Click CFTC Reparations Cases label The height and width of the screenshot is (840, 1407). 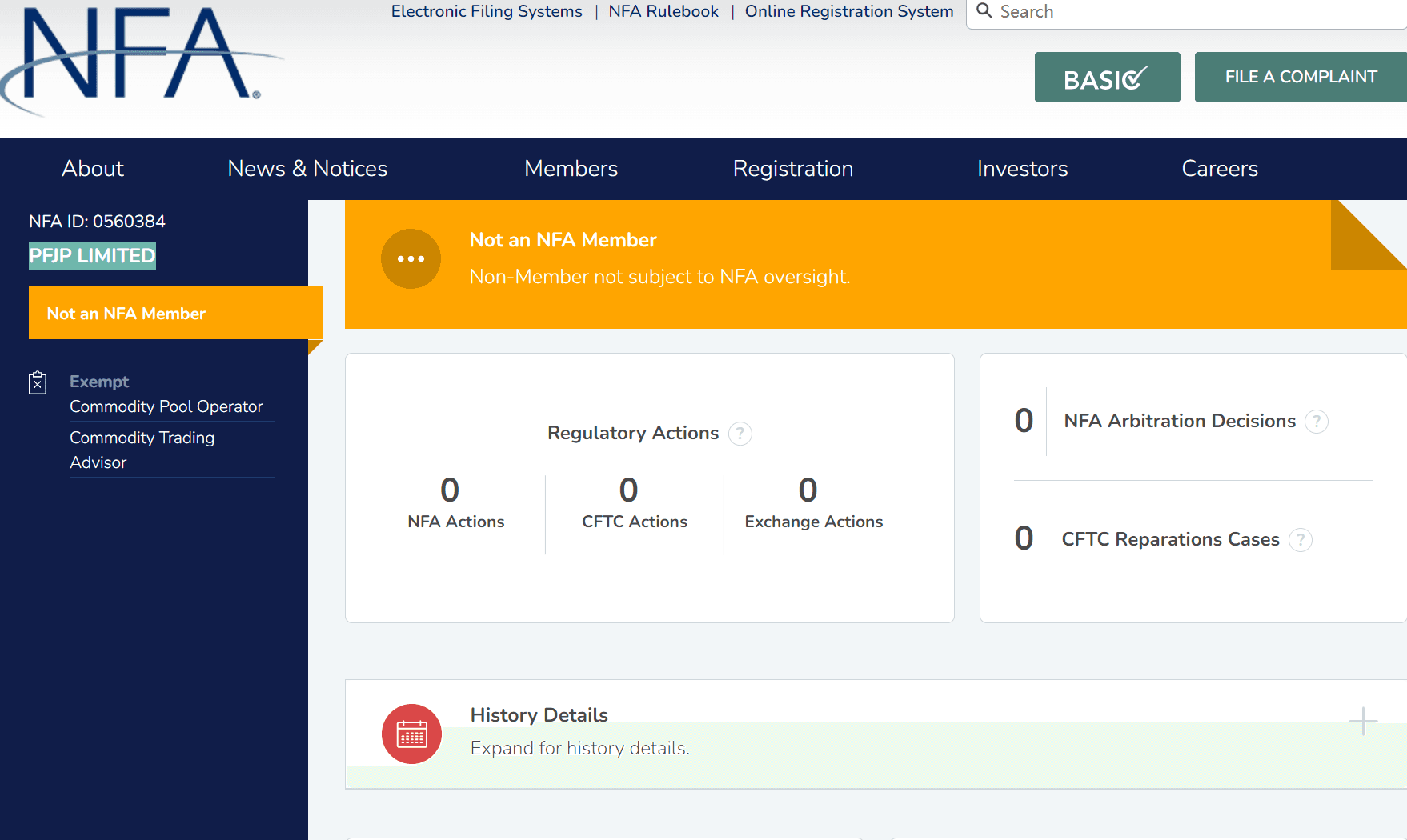coord(1170,539)
